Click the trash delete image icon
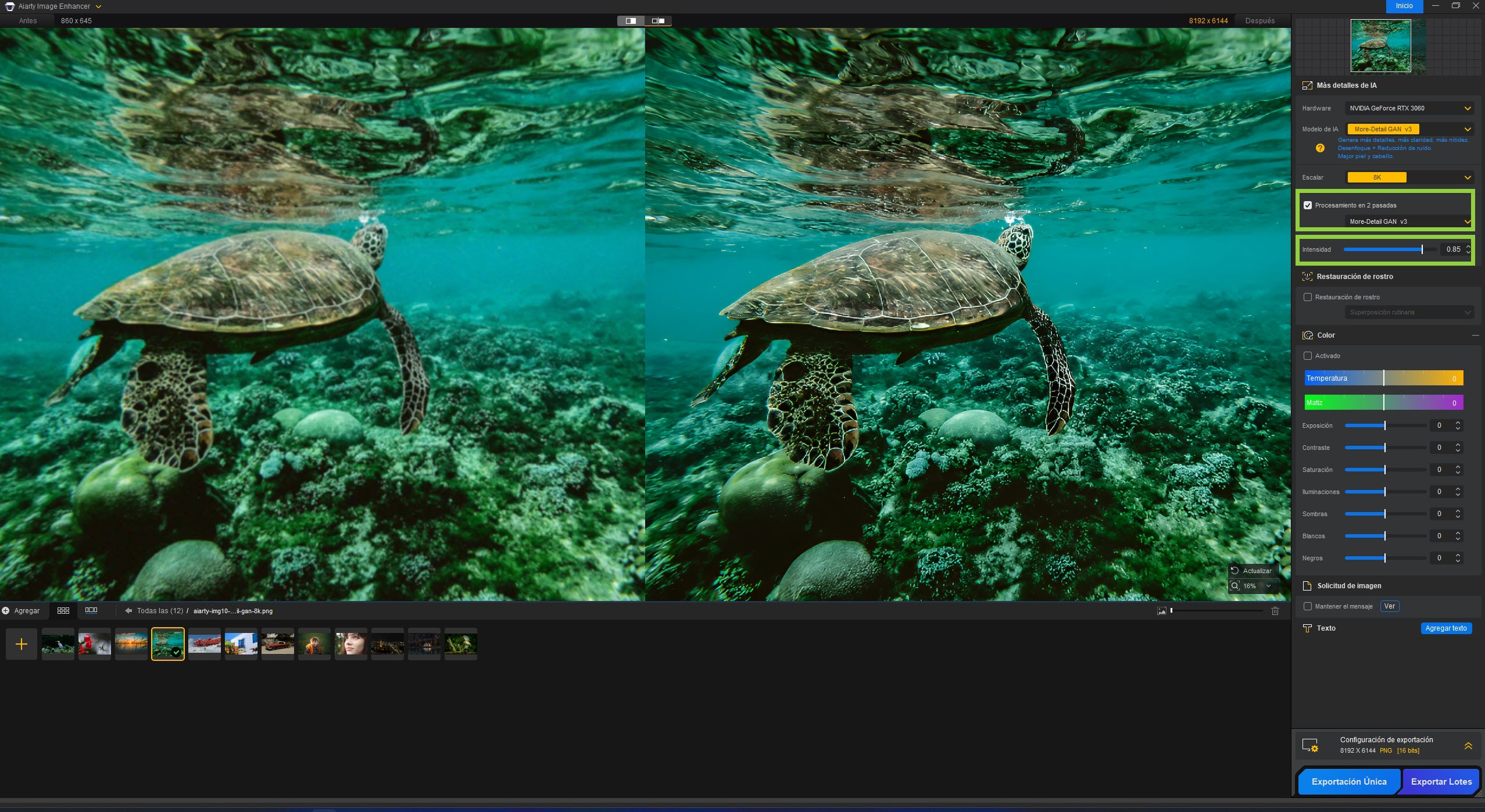 coord(1275,611)
